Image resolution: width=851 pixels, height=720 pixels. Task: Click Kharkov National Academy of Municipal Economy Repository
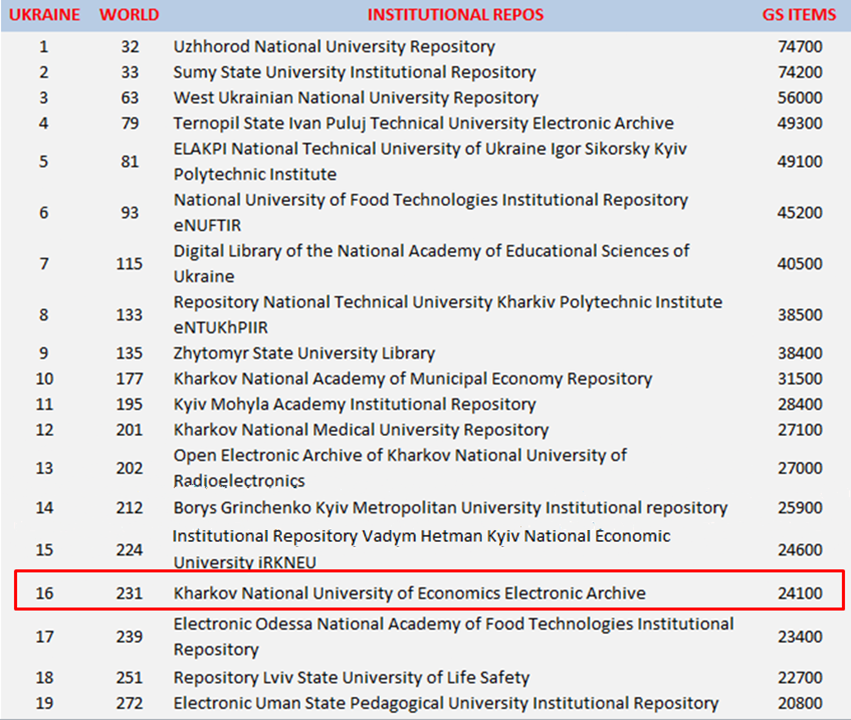pos(413,379)
